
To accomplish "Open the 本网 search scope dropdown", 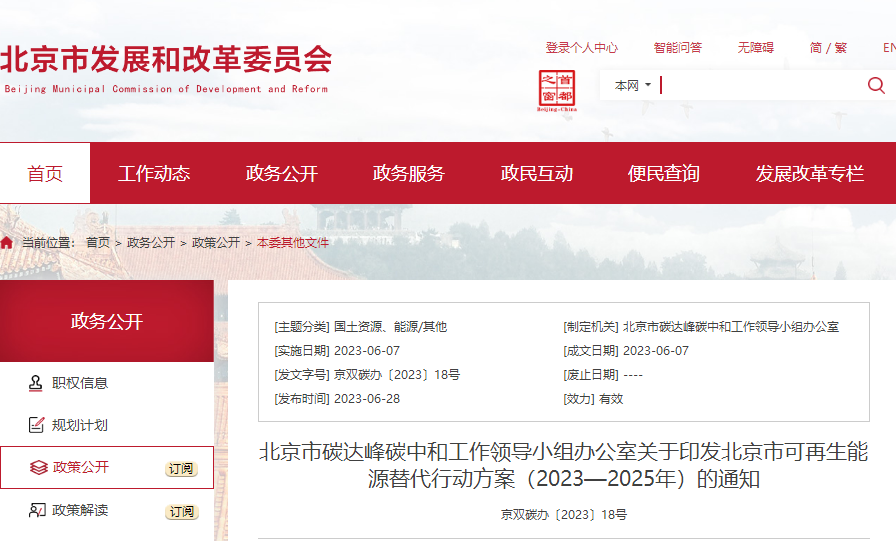I will (632, 86).
